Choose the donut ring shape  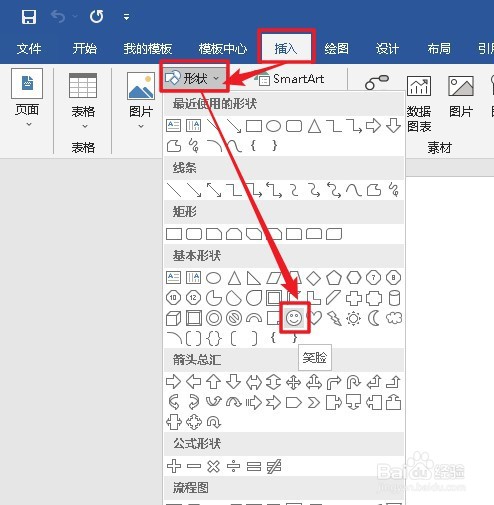tap(214, 318)
